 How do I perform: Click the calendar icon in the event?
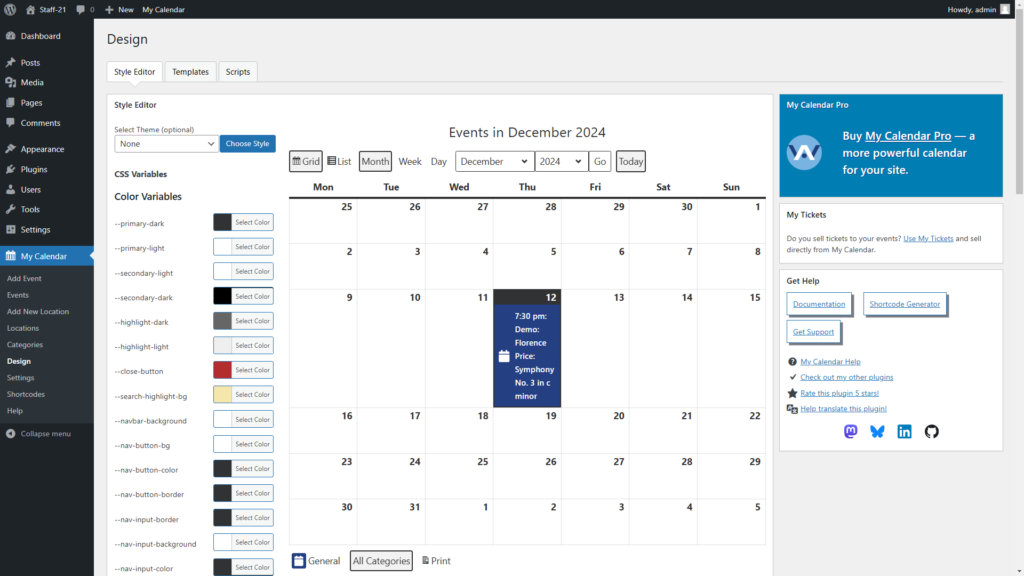504,356
